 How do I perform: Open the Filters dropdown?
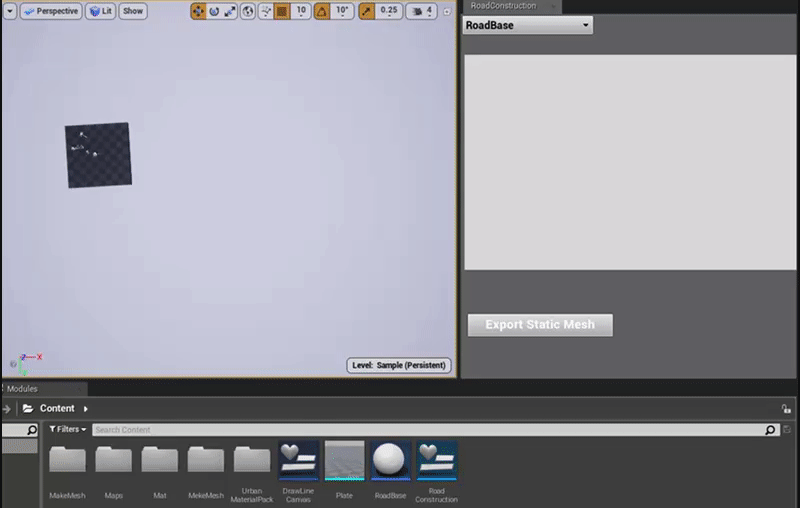[x=67, y=429]
